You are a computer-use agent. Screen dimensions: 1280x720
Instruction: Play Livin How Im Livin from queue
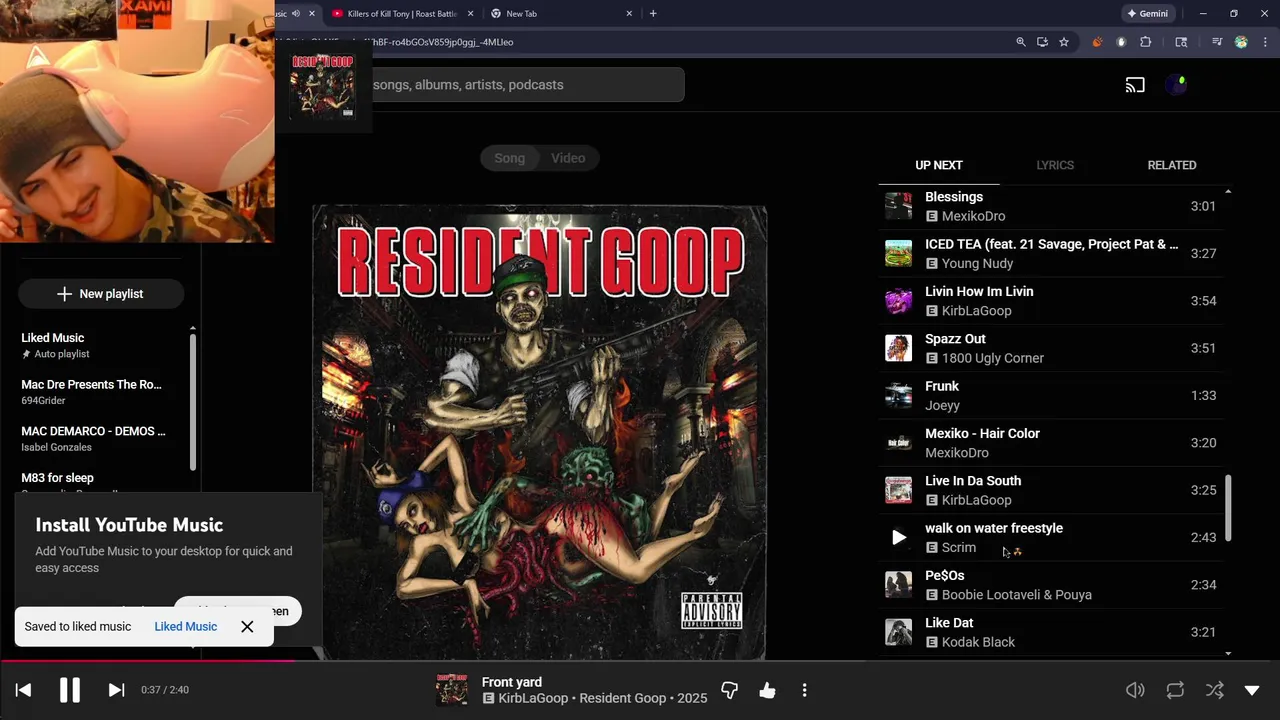(1052, 301)
